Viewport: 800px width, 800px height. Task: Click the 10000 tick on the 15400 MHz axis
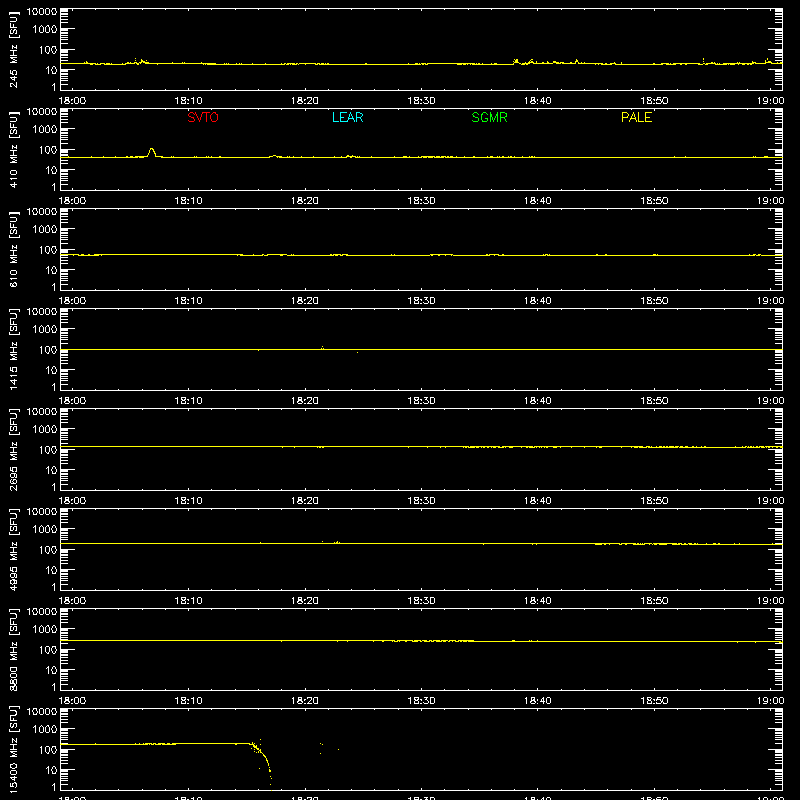(x=42, y=712)
